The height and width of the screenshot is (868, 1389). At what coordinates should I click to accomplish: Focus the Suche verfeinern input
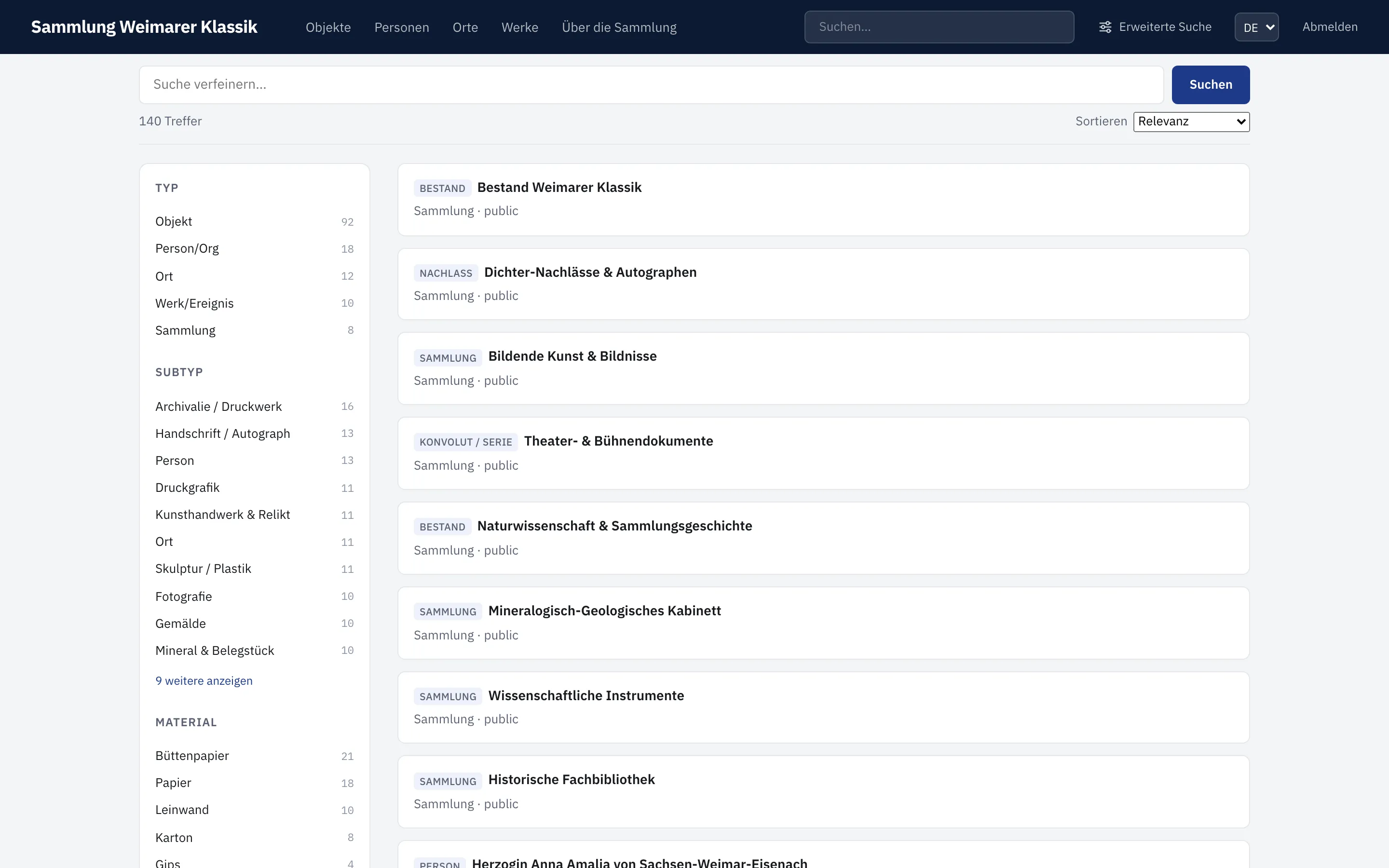point(651,84)
